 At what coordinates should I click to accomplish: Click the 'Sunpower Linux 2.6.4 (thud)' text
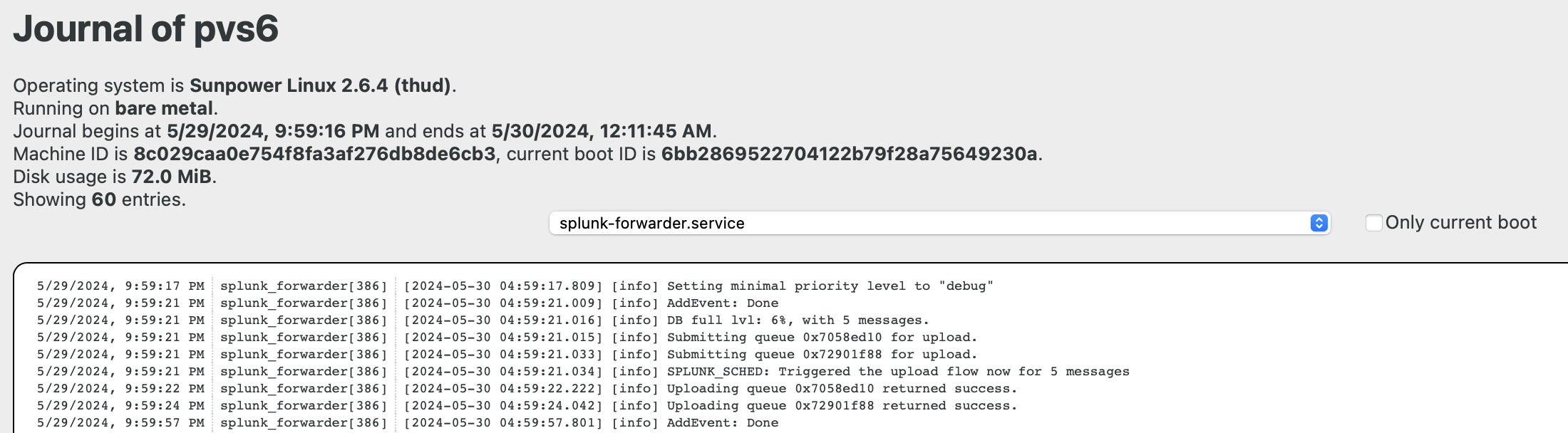(x=320, y=85)
